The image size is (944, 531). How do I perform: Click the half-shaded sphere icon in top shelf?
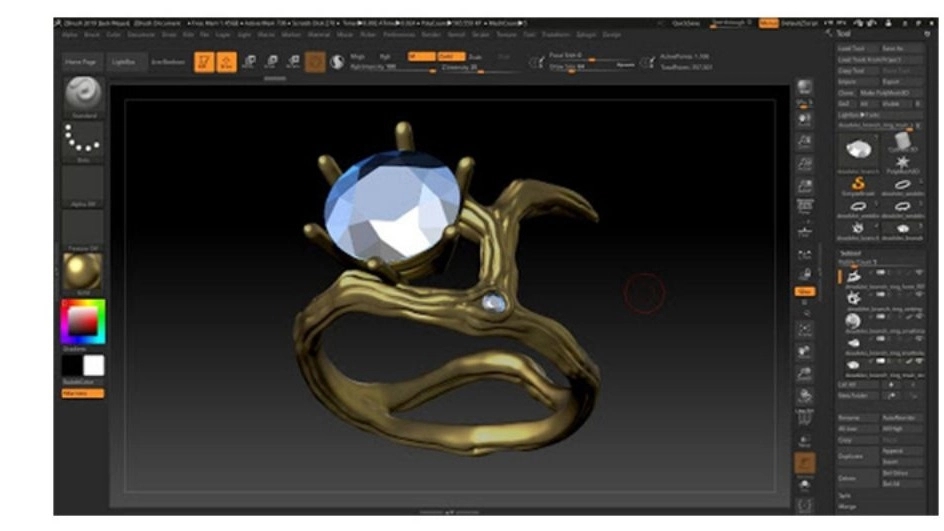tap(337, 62)
